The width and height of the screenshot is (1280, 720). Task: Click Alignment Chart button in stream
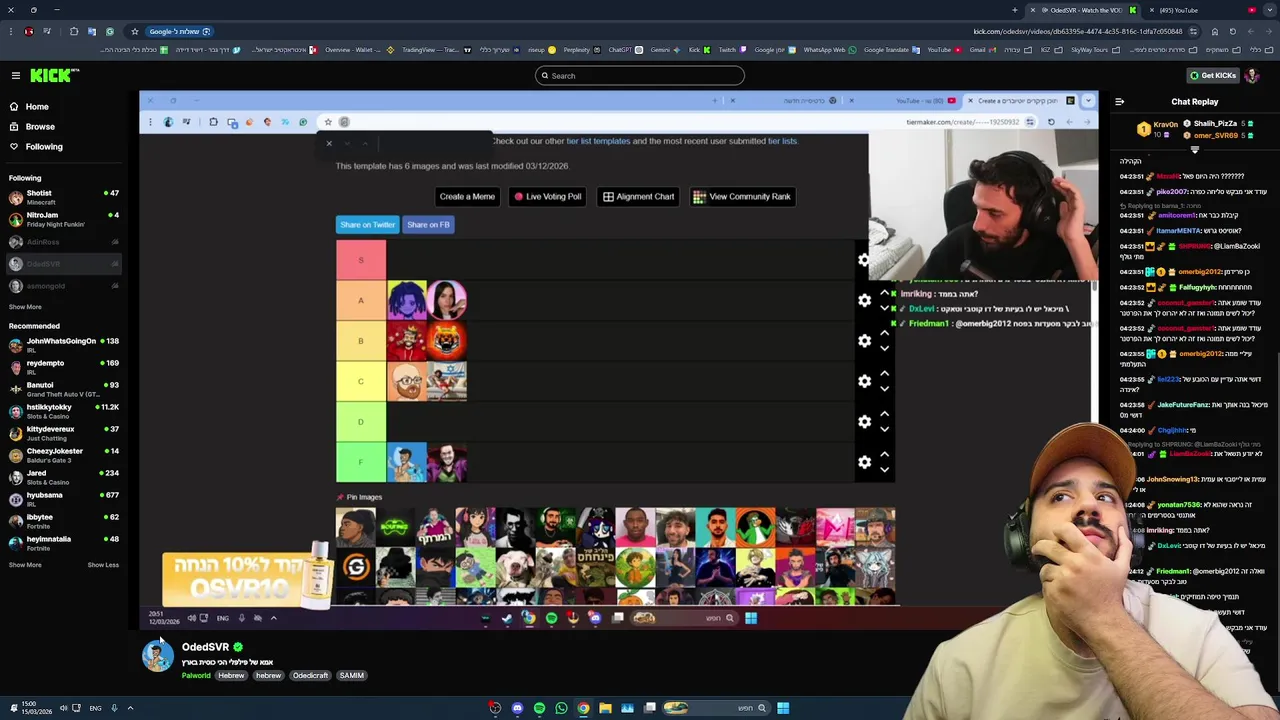[638, 196]
